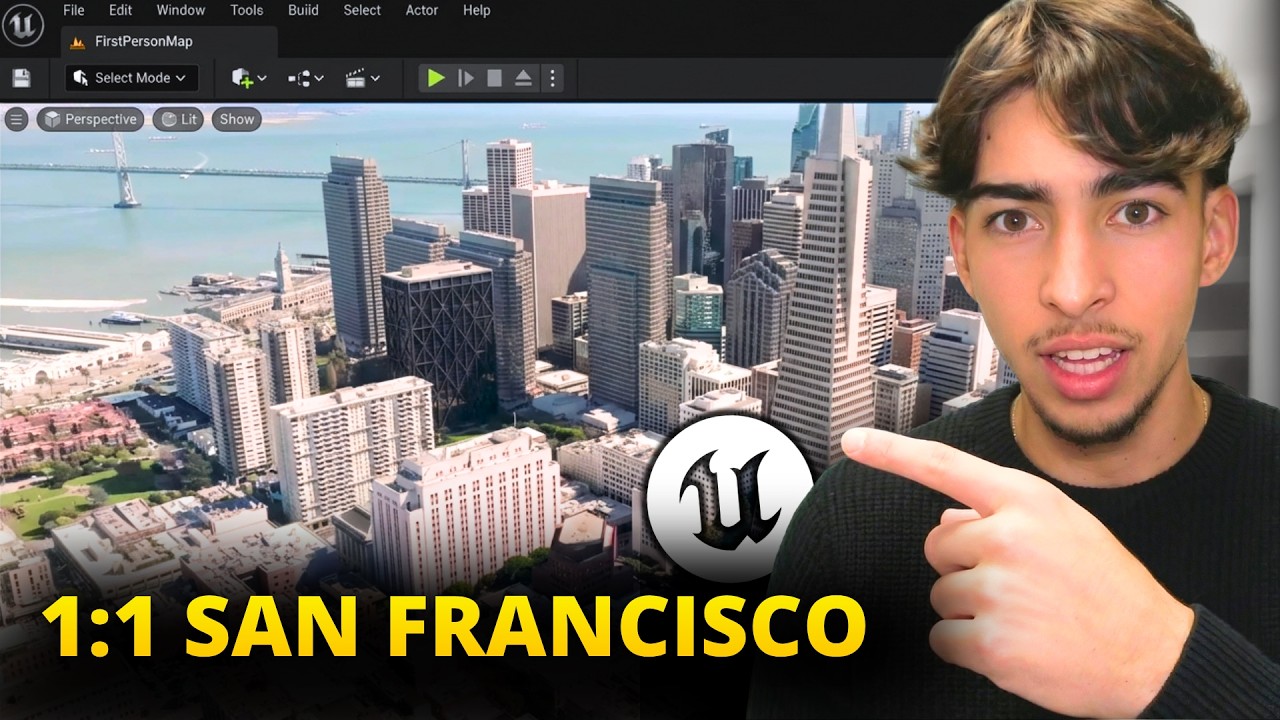Screen dimensions: 1280x720
Task: Open the Tools menu
Action: click(x=247, y=10)
